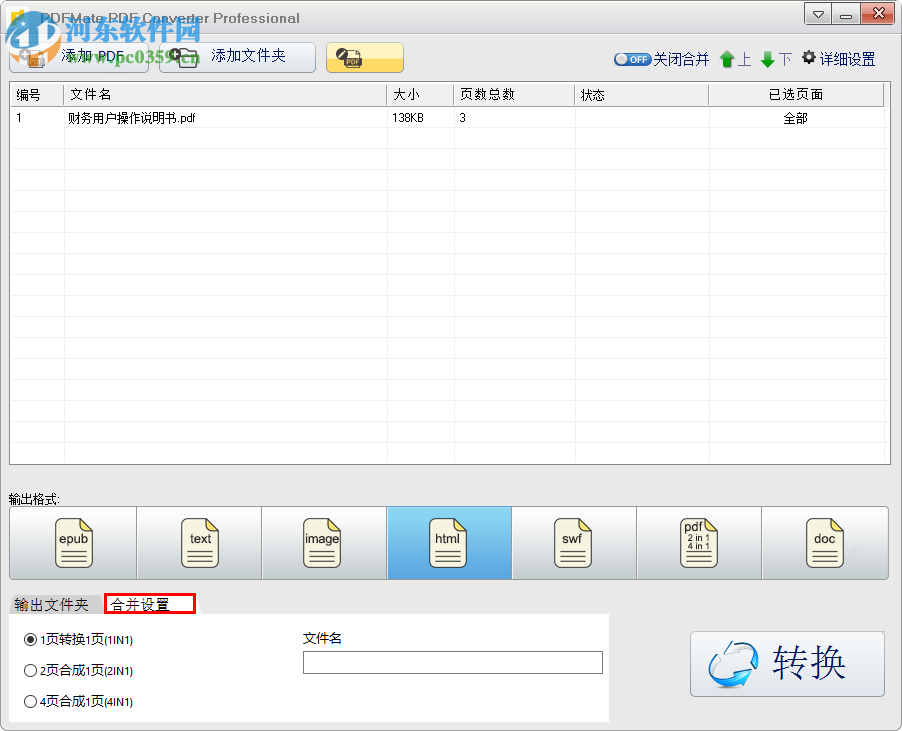Choose the image output format icon
This screenshot has height=731, width=902.
click(x=323, y=543)
